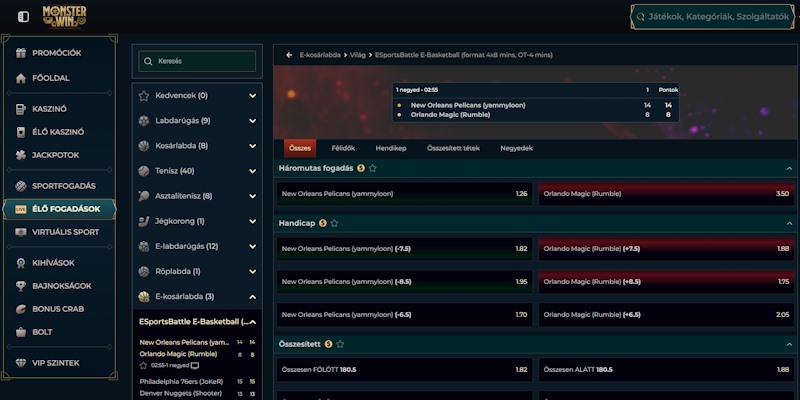Viewport: 800px width, 400px height.
Task: Favorite the Handicap market
Action: click(x=334, y=223)
